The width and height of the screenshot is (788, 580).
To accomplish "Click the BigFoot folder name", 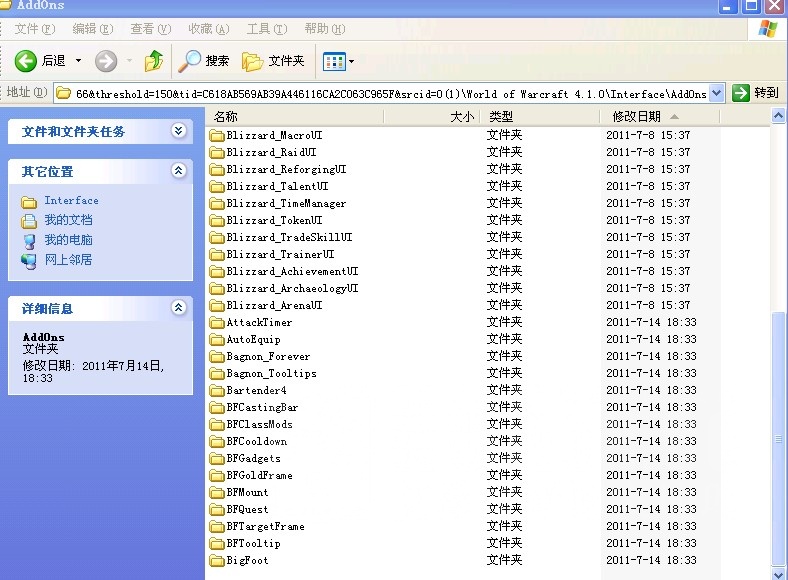I will click(x=247, y=560).
